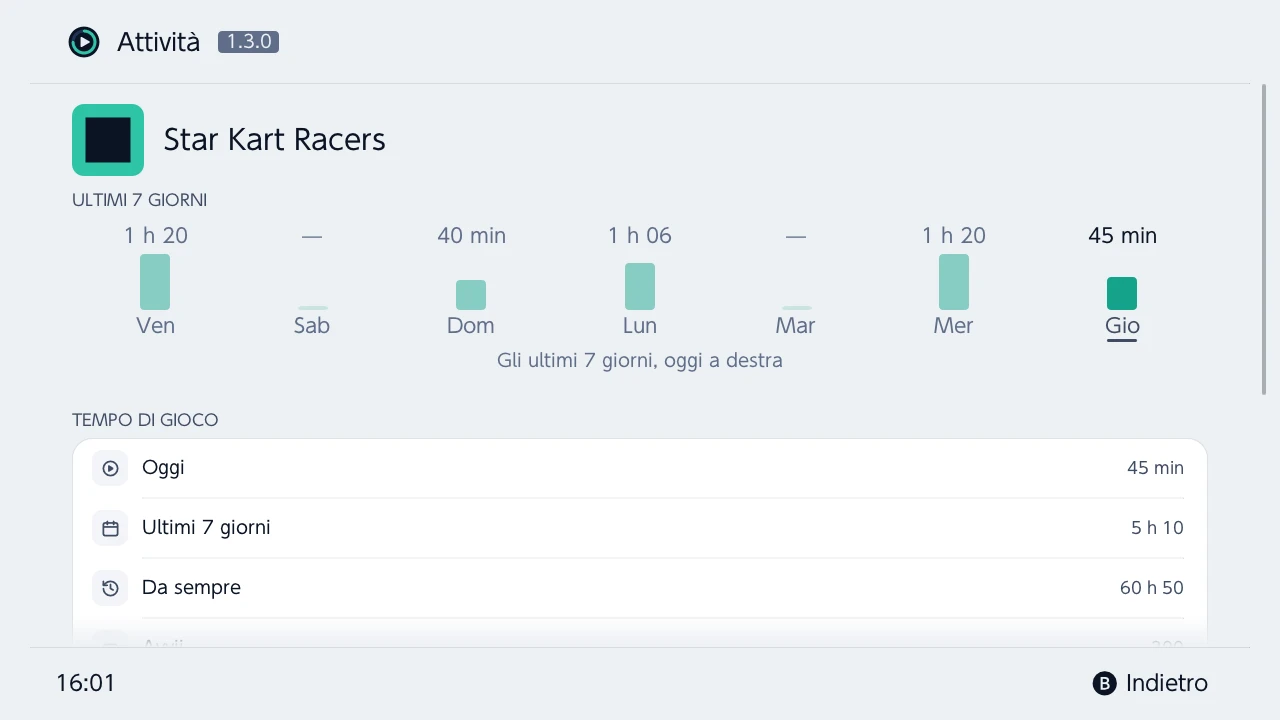Screen dimensions: 1280x720
Task: Select the Ven day label
Action: click(155, 326)
